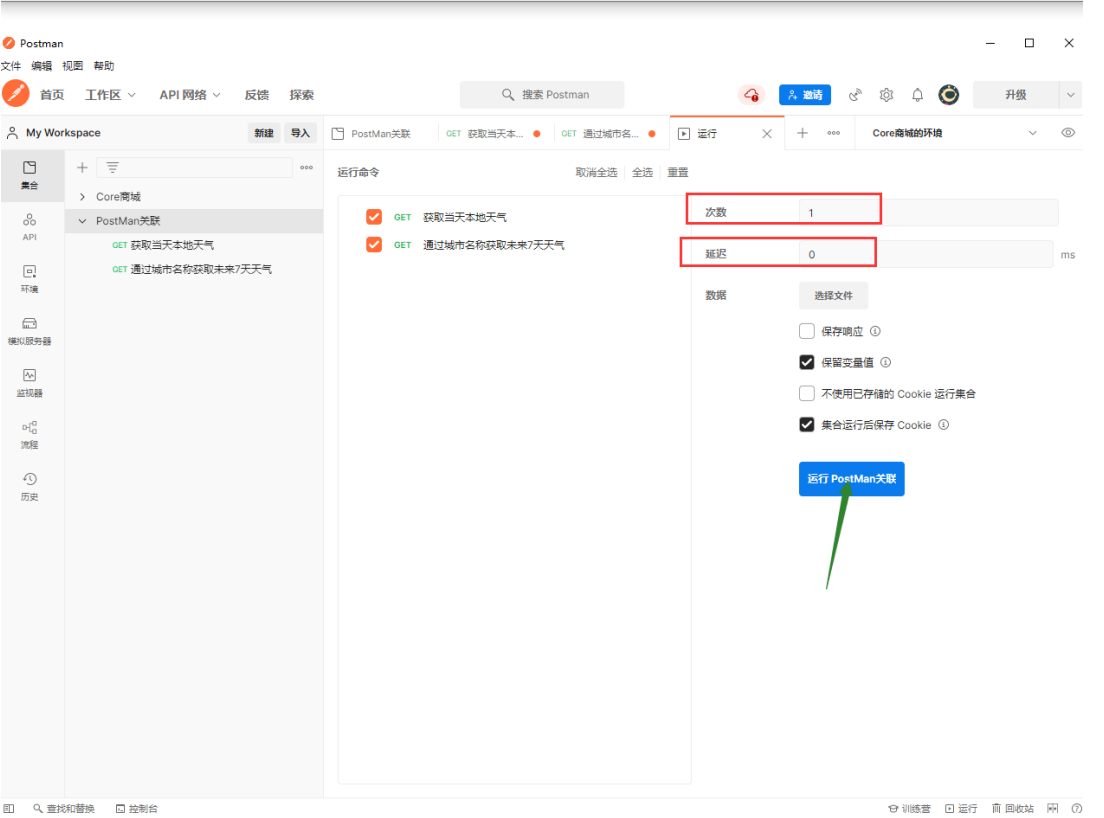Click the 选择文件 button

pos(833,296)
